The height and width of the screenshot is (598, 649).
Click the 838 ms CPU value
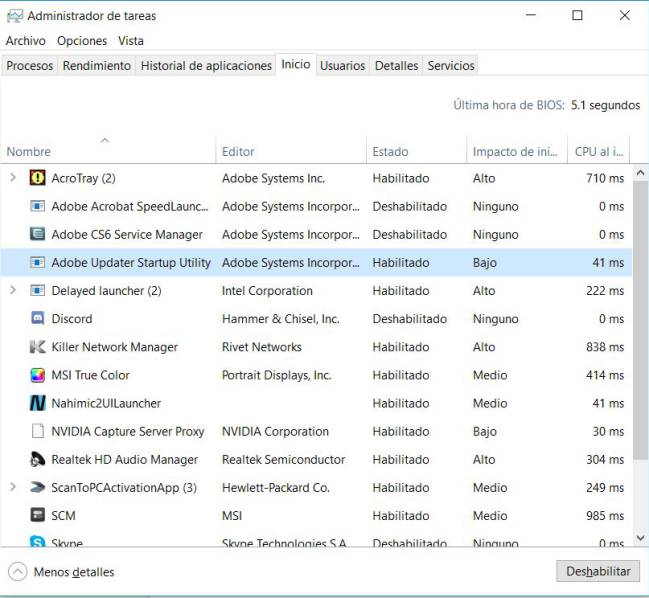pos(605,347)
